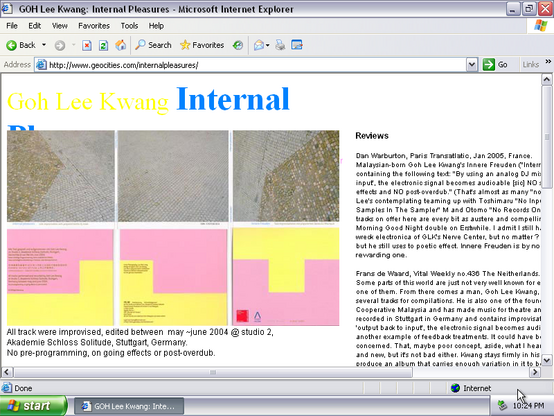Click the taskbar clock

pyautogui.click(x=528, y=406)
